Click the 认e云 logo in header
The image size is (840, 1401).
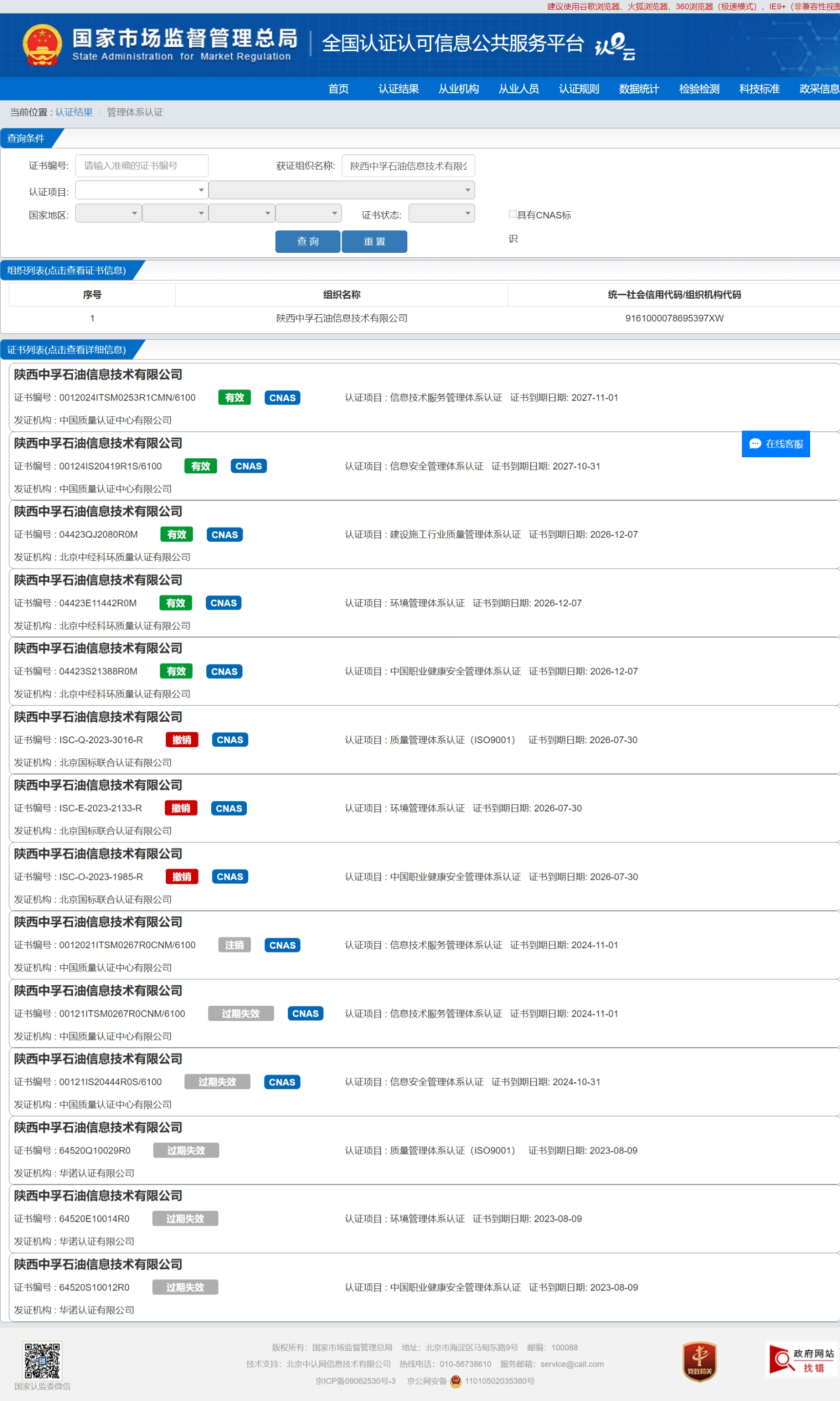click(x=615, y=46)
